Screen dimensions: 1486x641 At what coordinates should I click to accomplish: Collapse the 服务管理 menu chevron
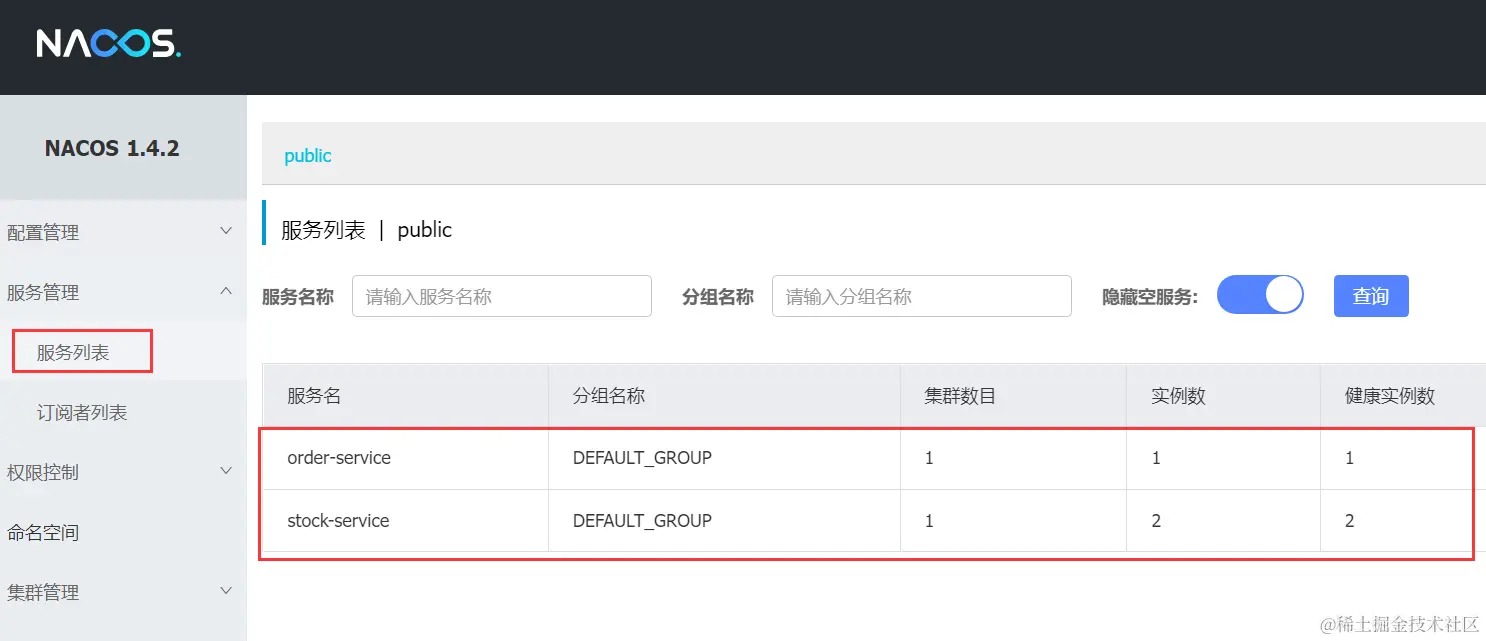coord(226,291)
